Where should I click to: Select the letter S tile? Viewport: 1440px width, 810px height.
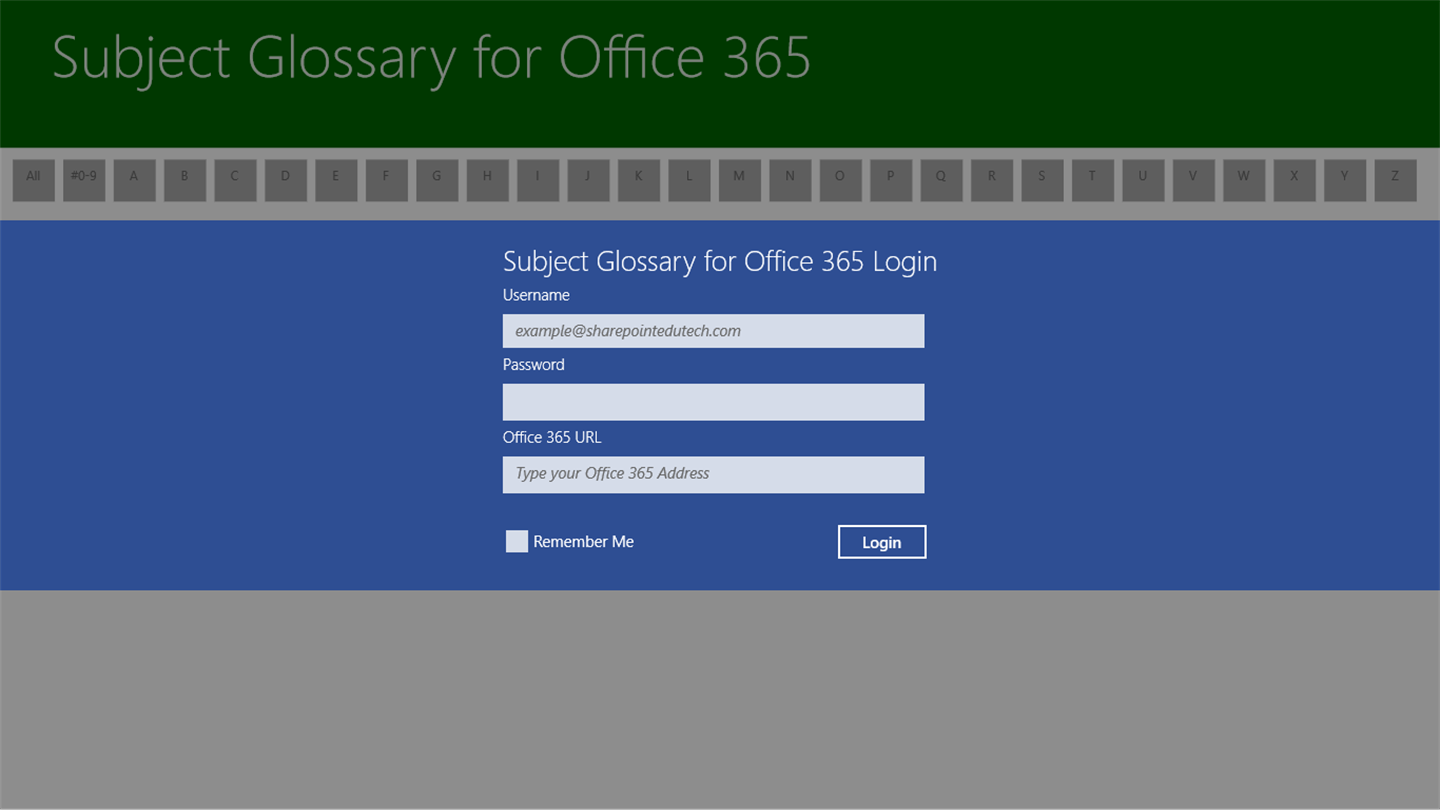[x=1042, y=180]
